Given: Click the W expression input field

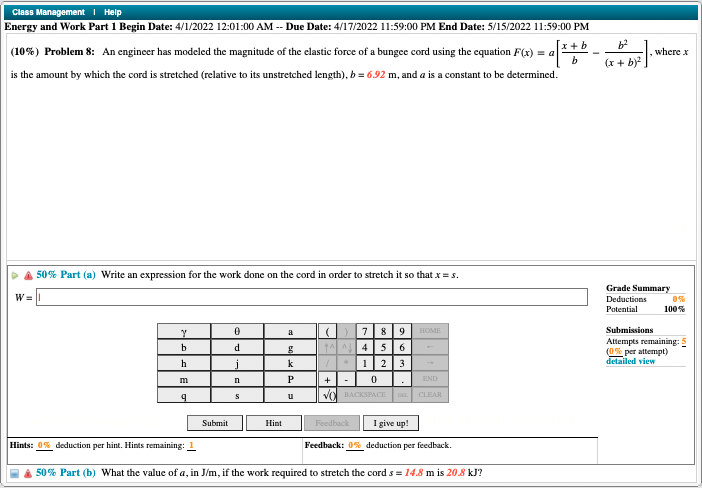Looking at the screenshot, I should (x=312, y=297).
